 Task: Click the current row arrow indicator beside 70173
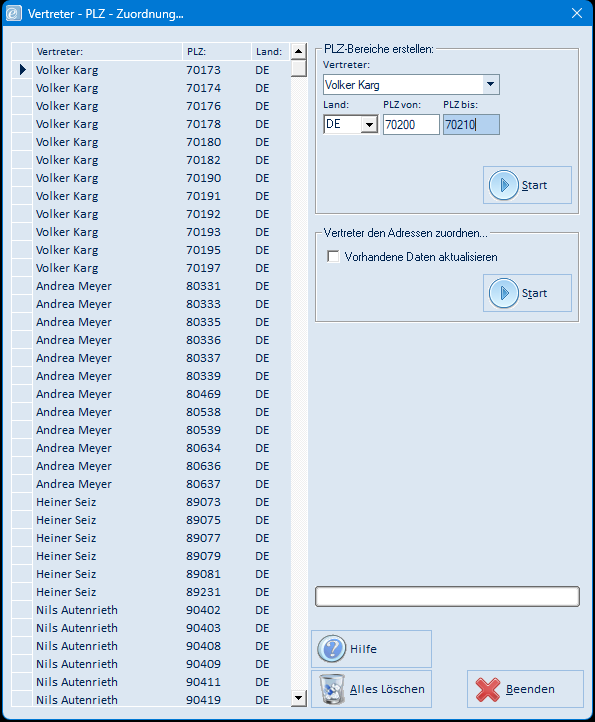(23, 70)
